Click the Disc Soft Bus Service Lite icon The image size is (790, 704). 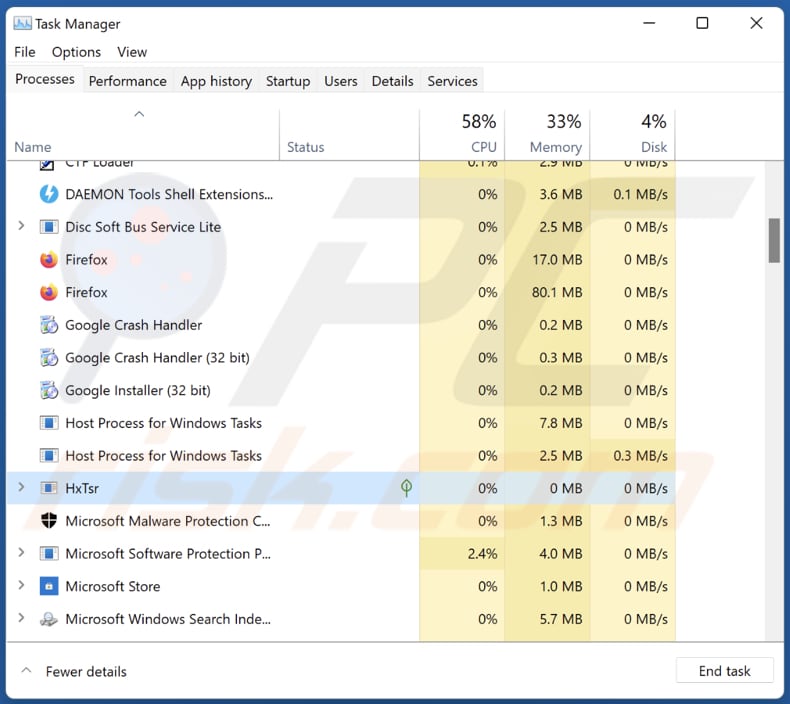[x=49, y=227]
